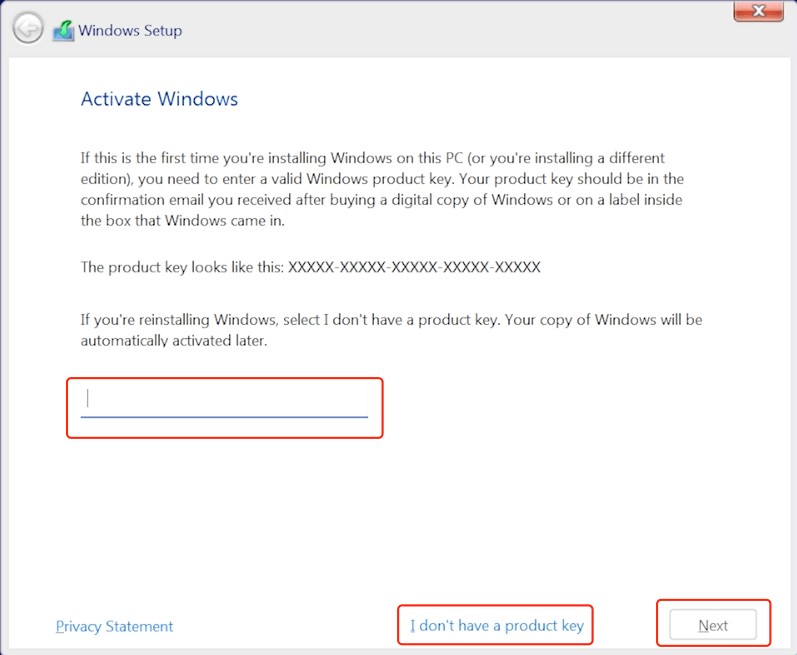Click the Windows Setup icon

[64, 31]
